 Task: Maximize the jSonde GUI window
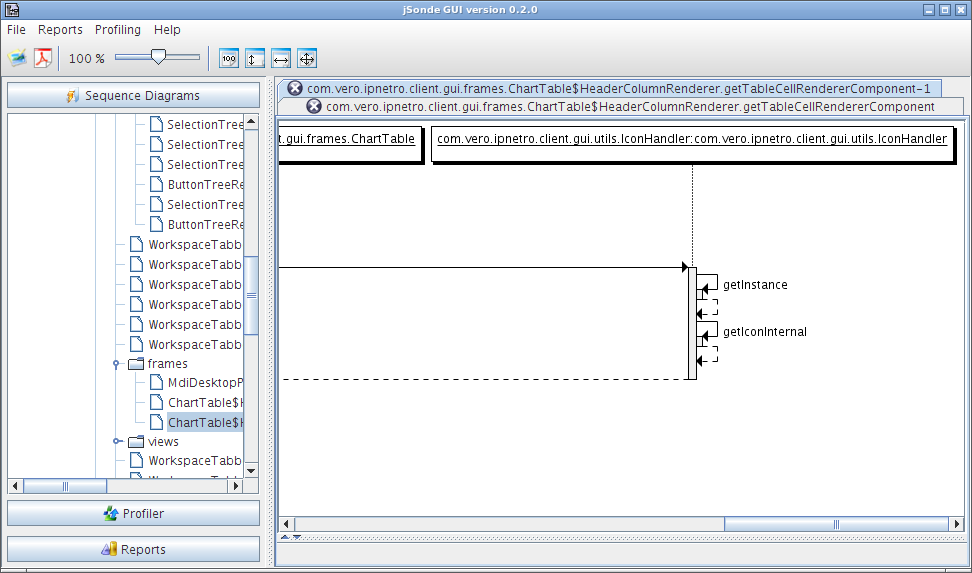pos(945,10)
